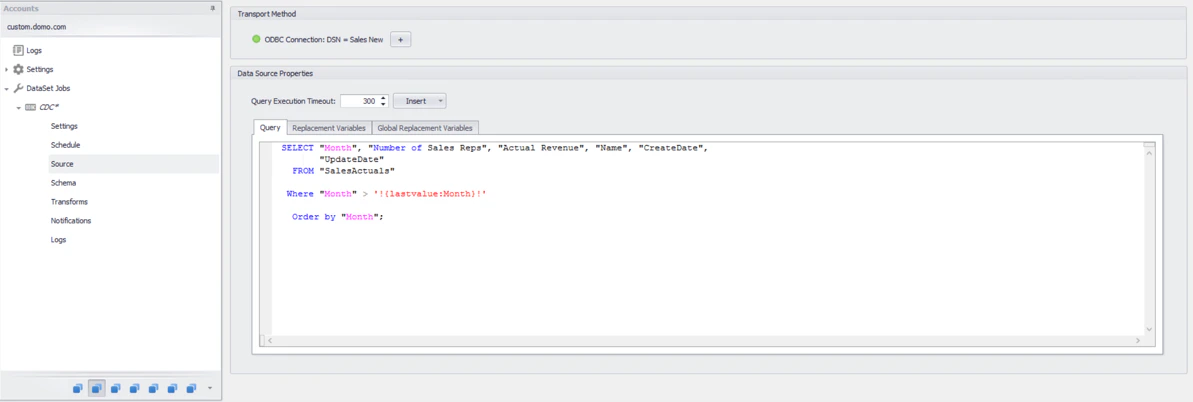
Task: Click SELECT keyword in the query editor
Action: coord(297,148)
